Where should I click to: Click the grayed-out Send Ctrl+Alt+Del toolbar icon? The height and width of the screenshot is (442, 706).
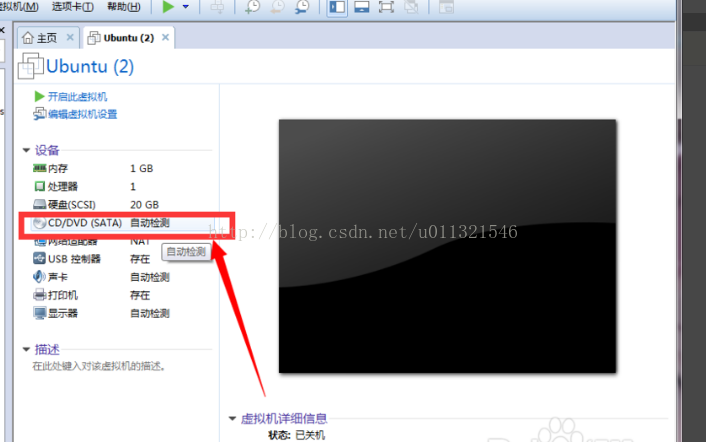click(x=217, y=7)
